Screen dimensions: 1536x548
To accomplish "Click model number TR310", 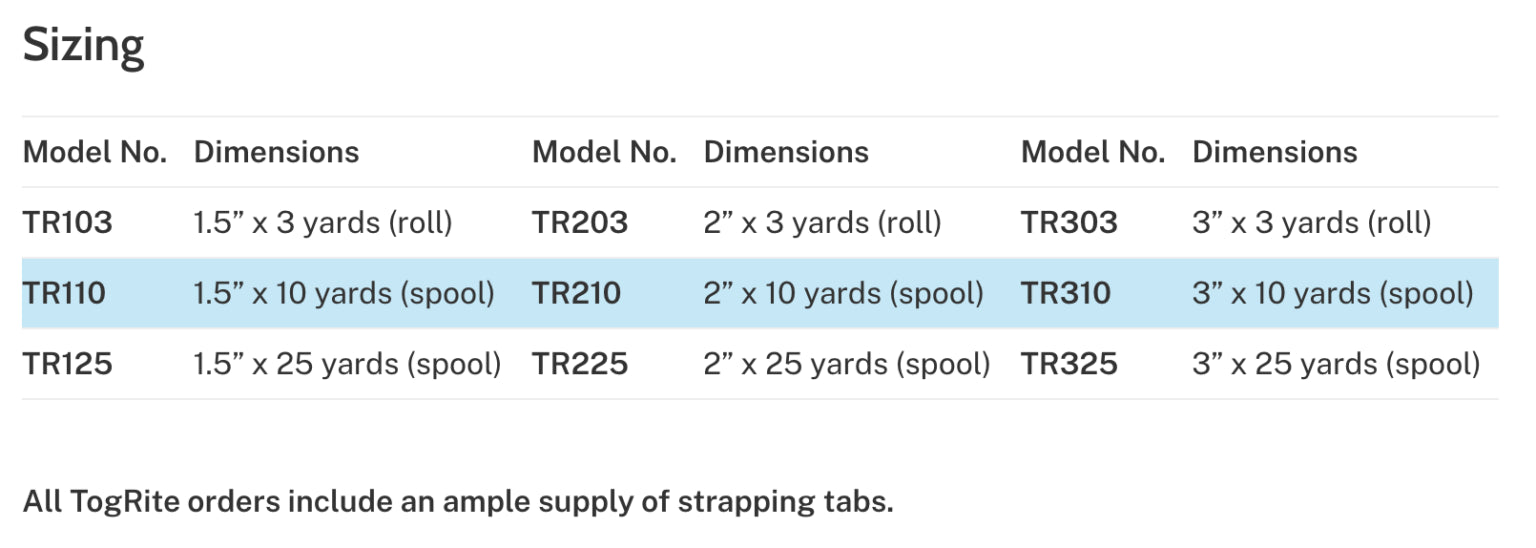I will click(1066, 293).
